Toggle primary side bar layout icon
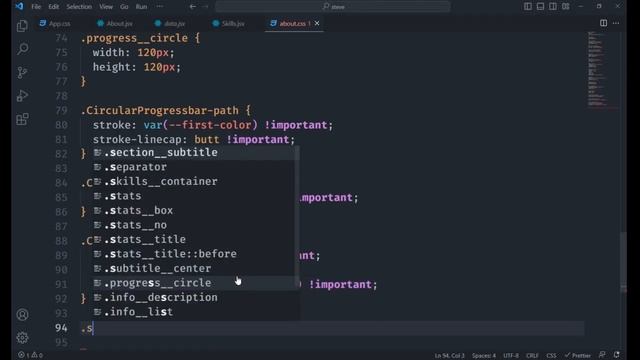The width and height of the screenshot is (640, 360). (x=528, y=7)
